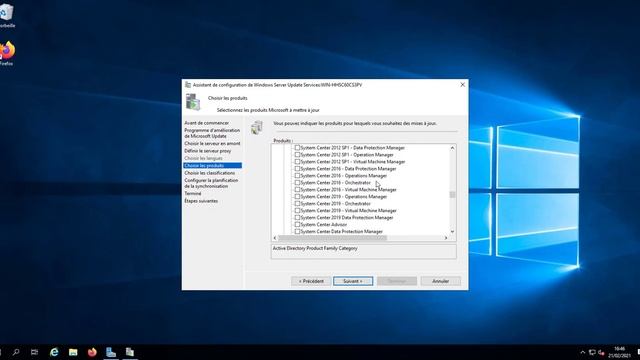Screen dimensions: 640x360
Task: Select the "System Center Data Protection Manager" row text
Action: (x=341, y=231)
